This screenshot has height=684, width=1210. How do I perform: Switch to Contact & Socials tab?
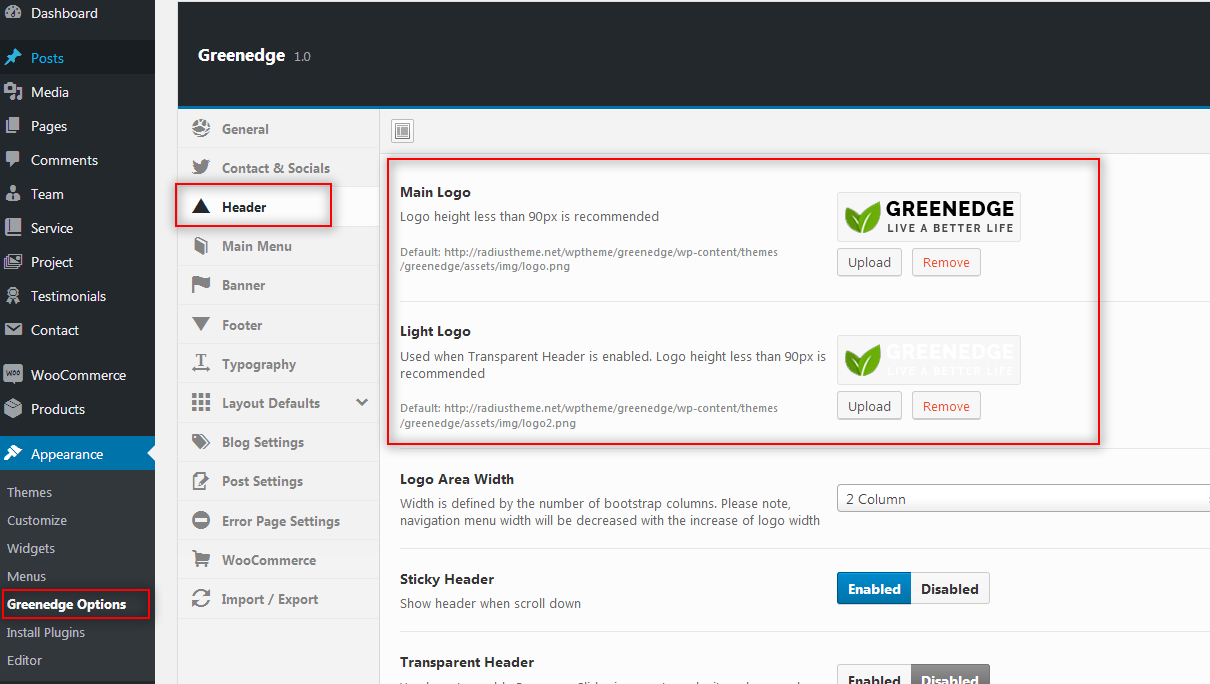[x=279, y=168]
